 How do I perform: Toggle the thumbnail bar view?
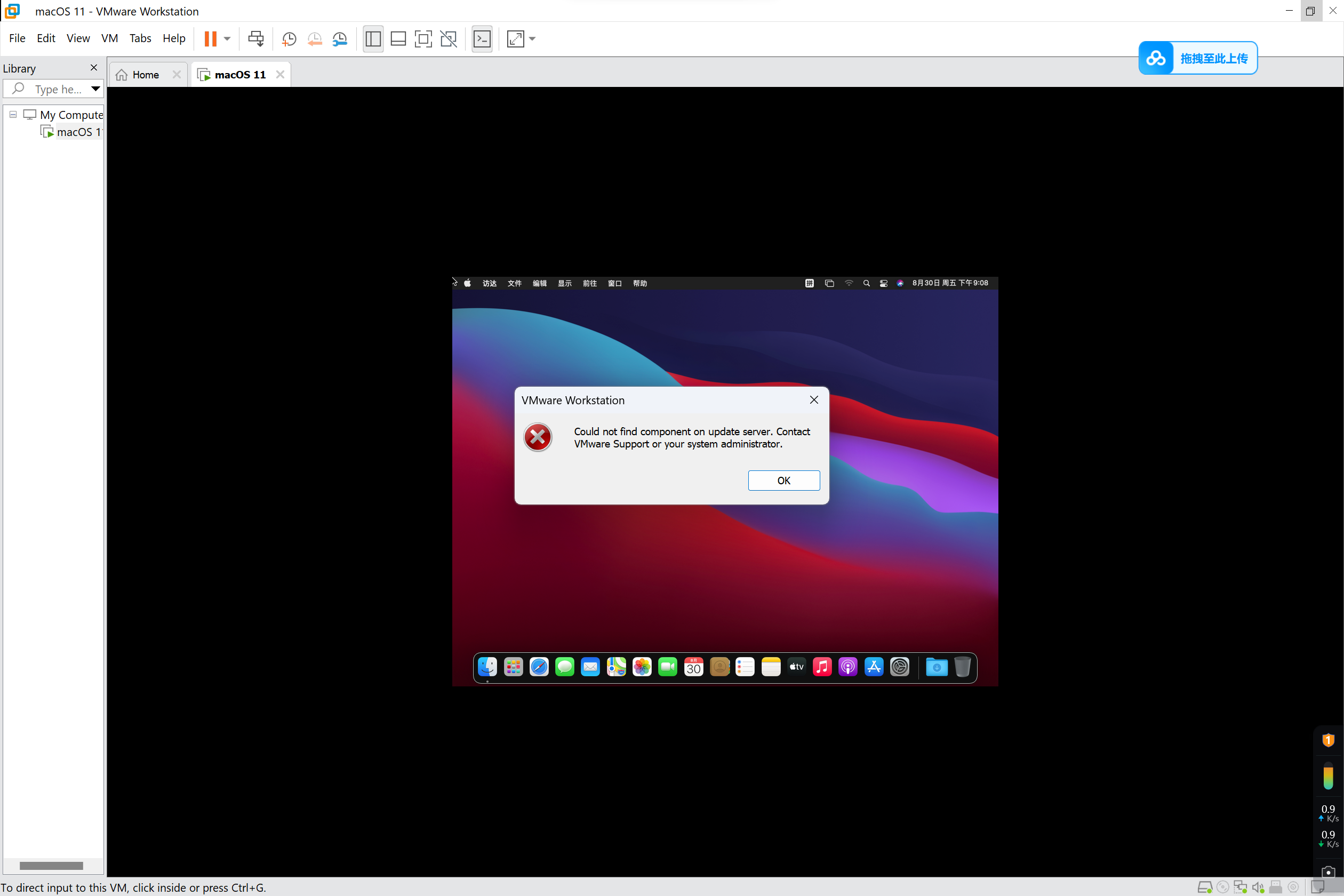coord(398,39)
